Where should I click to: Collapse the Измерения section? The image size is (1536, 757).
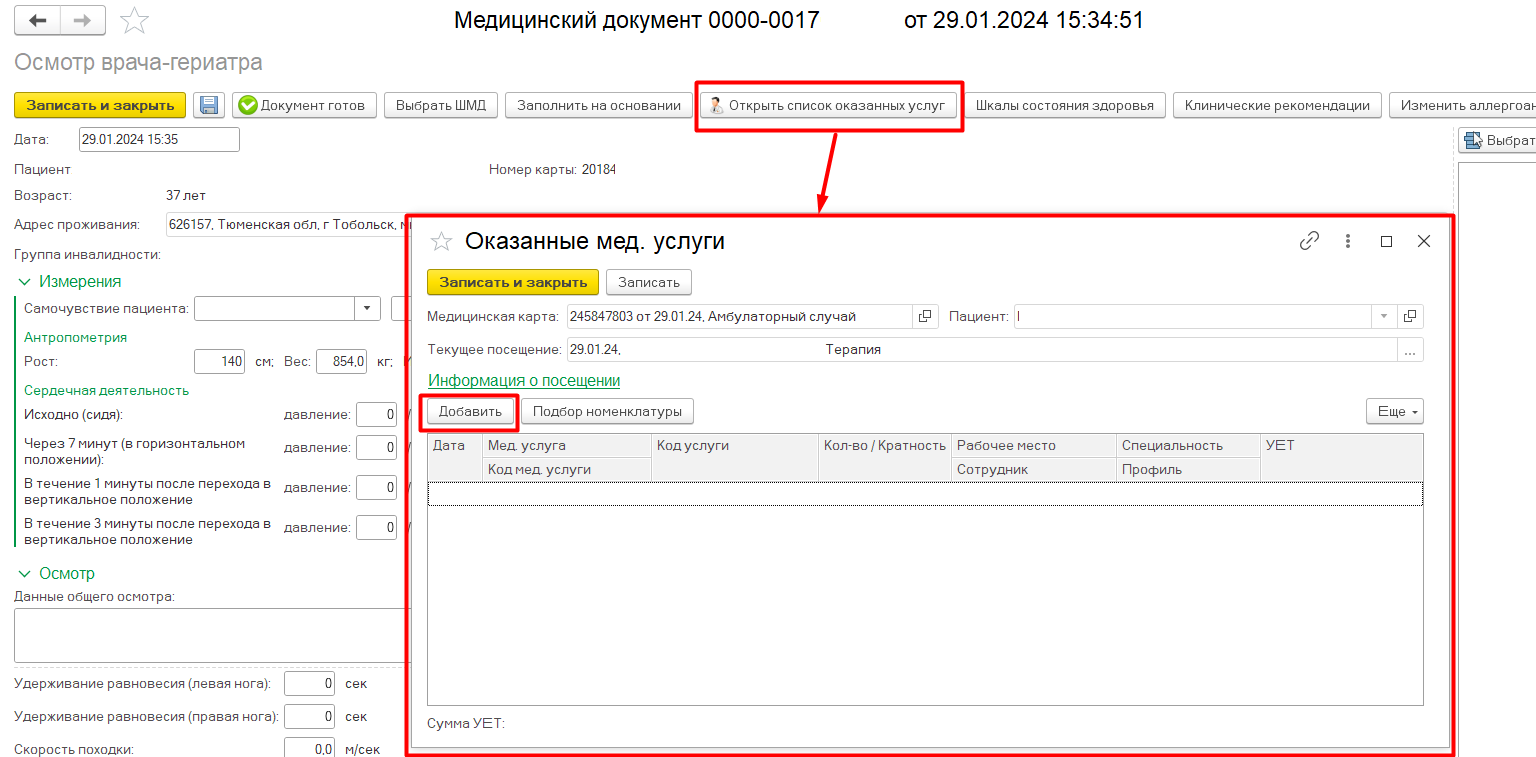(23, 282)
